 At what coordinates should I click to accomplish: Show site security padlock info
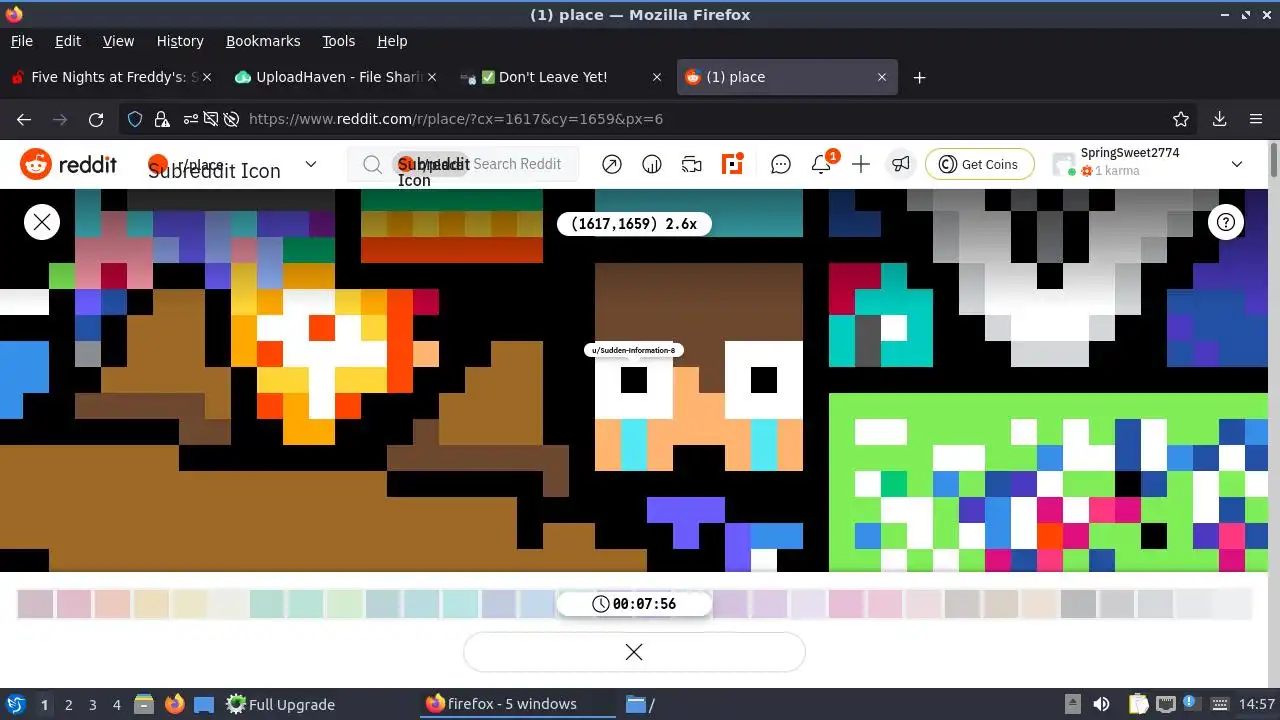[161, 119]
